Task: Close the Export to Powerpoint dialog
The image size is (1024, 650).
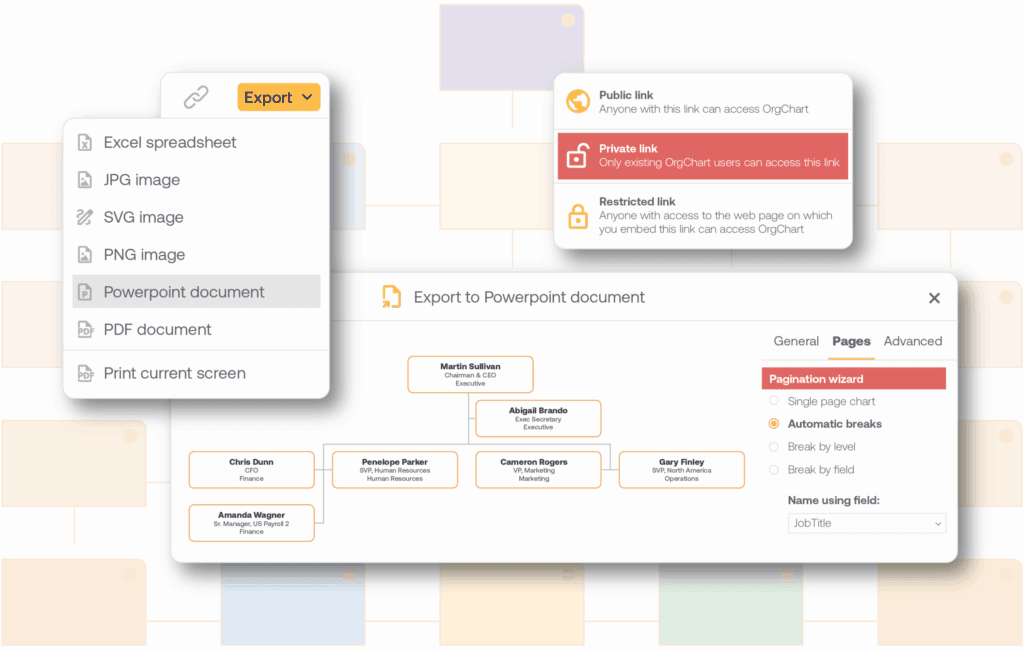Action: pyautogui.click(x=934, y=298)
